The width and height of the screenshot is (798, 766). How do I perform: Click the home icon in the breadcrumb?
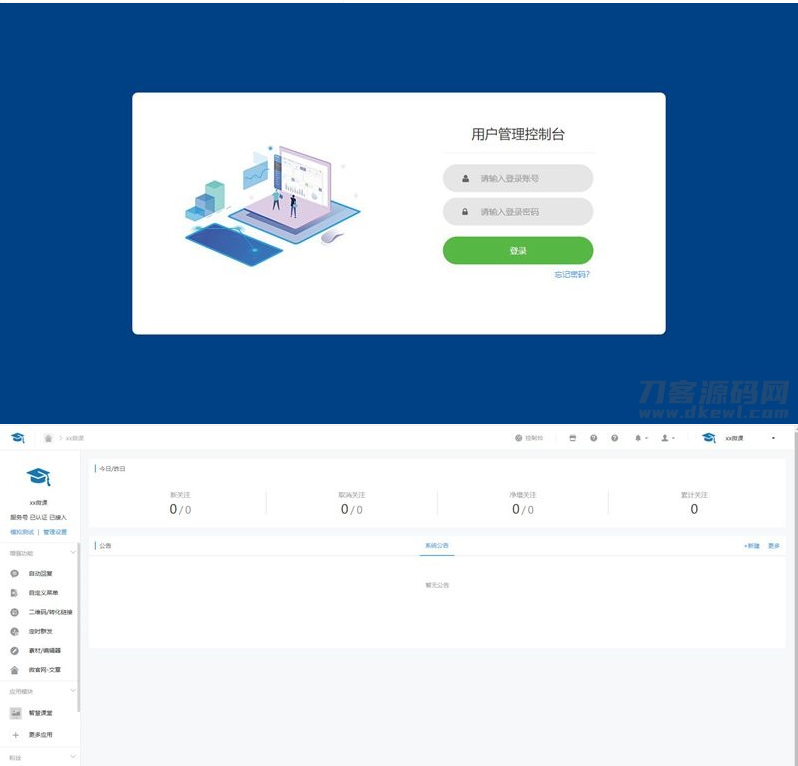click(47, 438)
